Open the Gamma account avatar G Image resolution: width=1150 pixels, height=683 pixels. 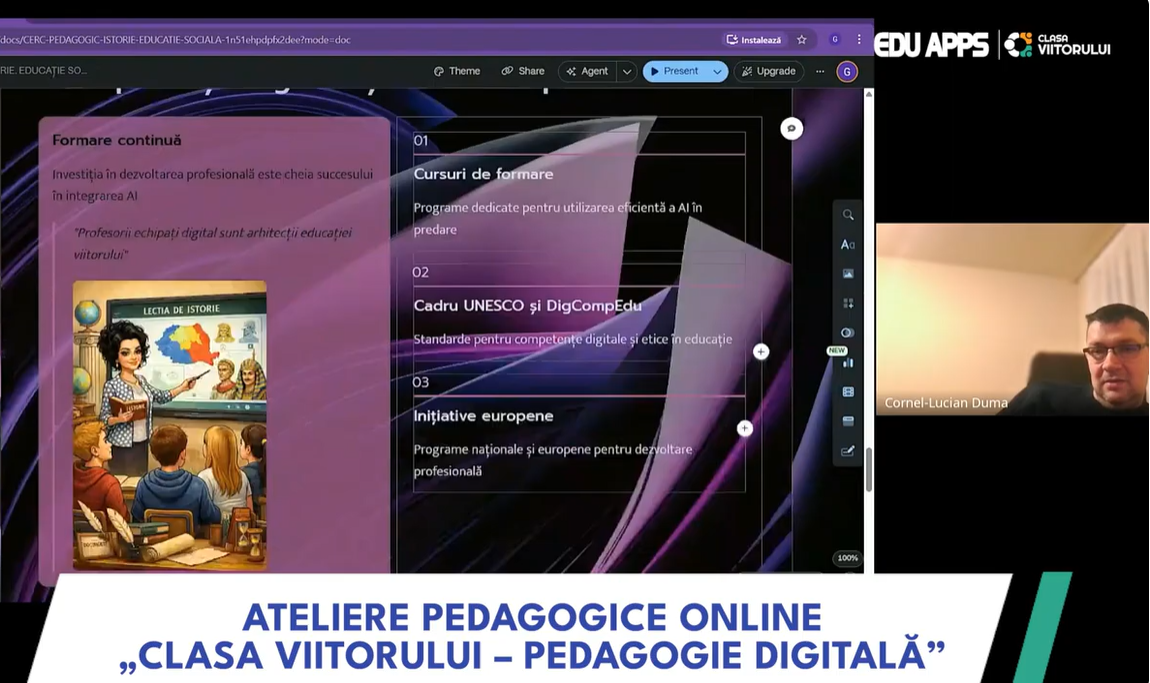pyautogui.click(x=847, y=71)
